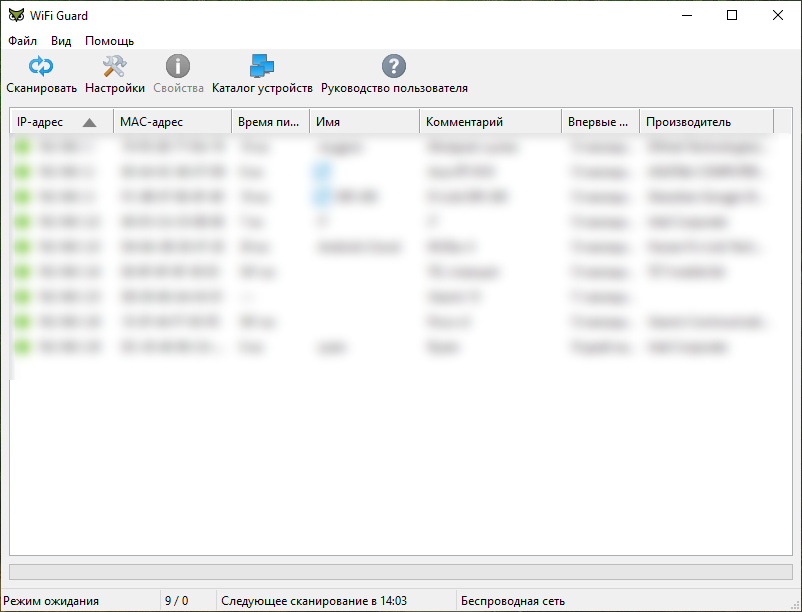Click the green status icon in last row
Screen dimensions: 802x612
[22, 347]
